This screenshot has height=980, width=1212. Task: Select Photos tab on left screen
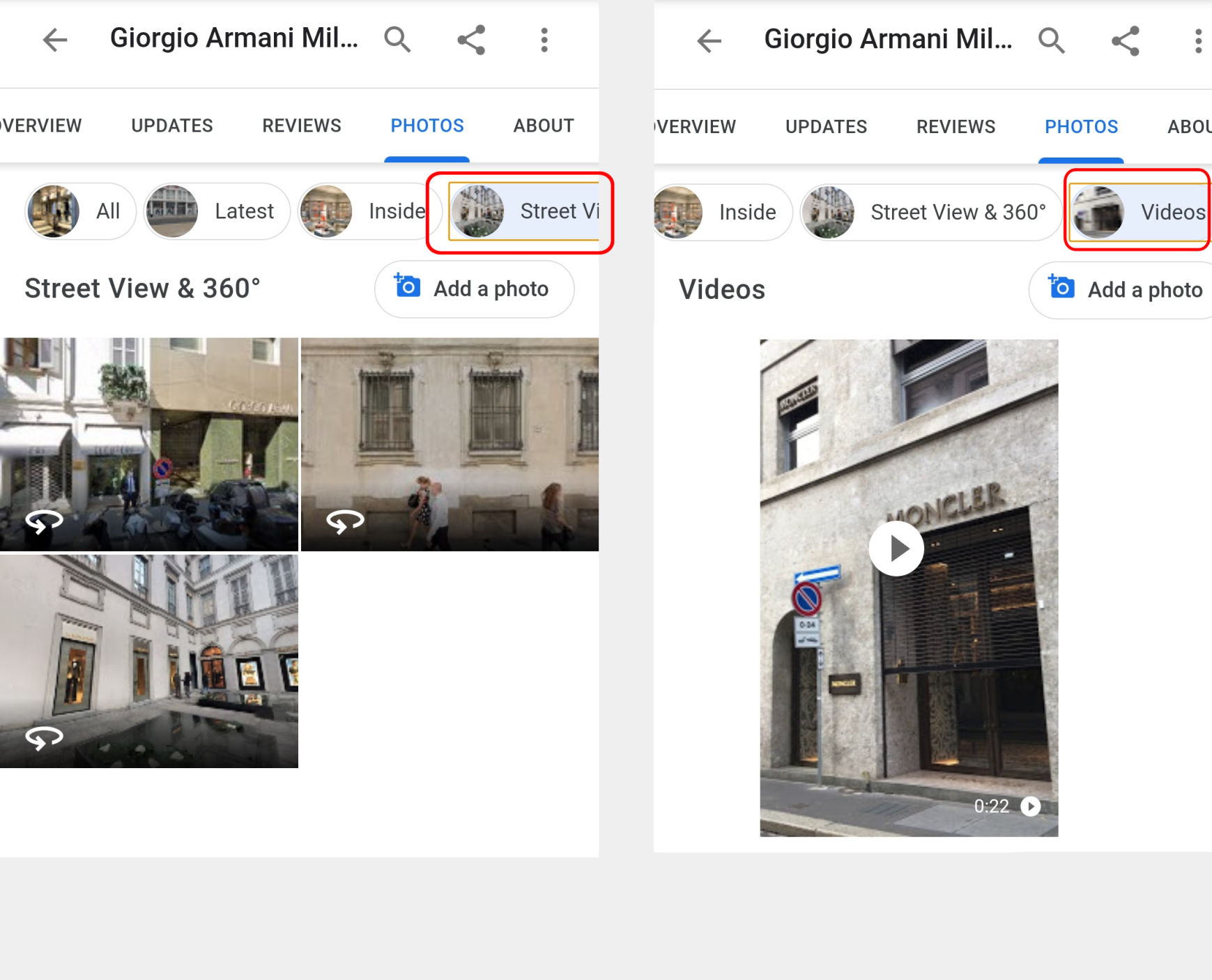click(427, 125)
